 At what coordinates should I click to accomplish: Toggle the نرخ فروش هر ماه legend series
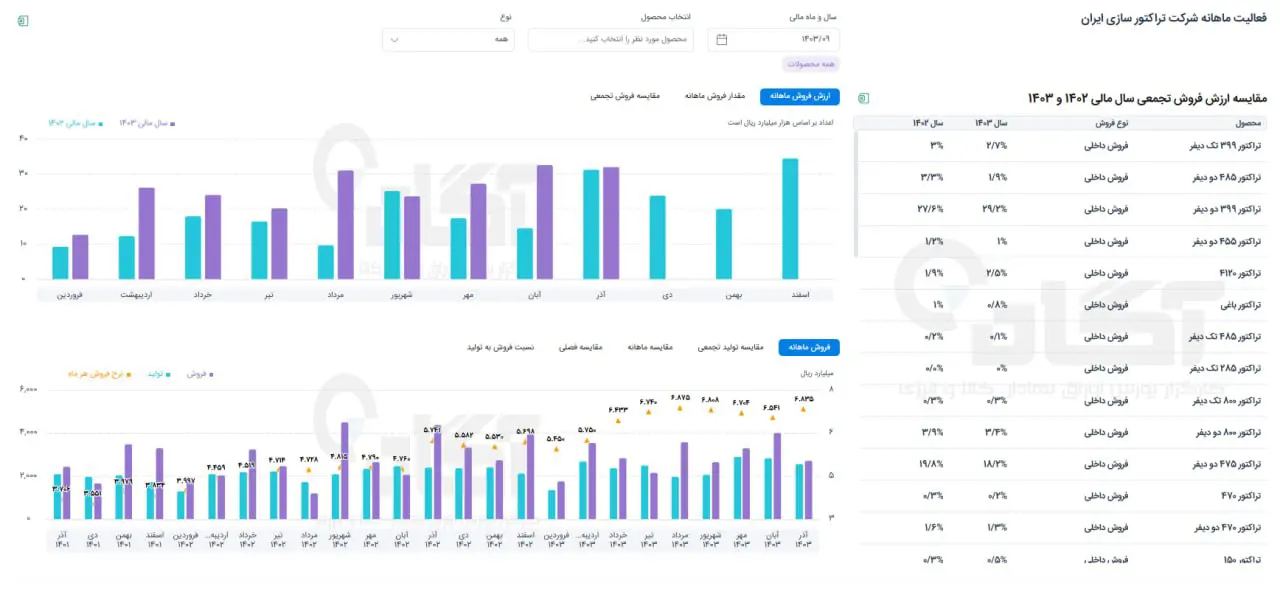(x=100, y=373)
